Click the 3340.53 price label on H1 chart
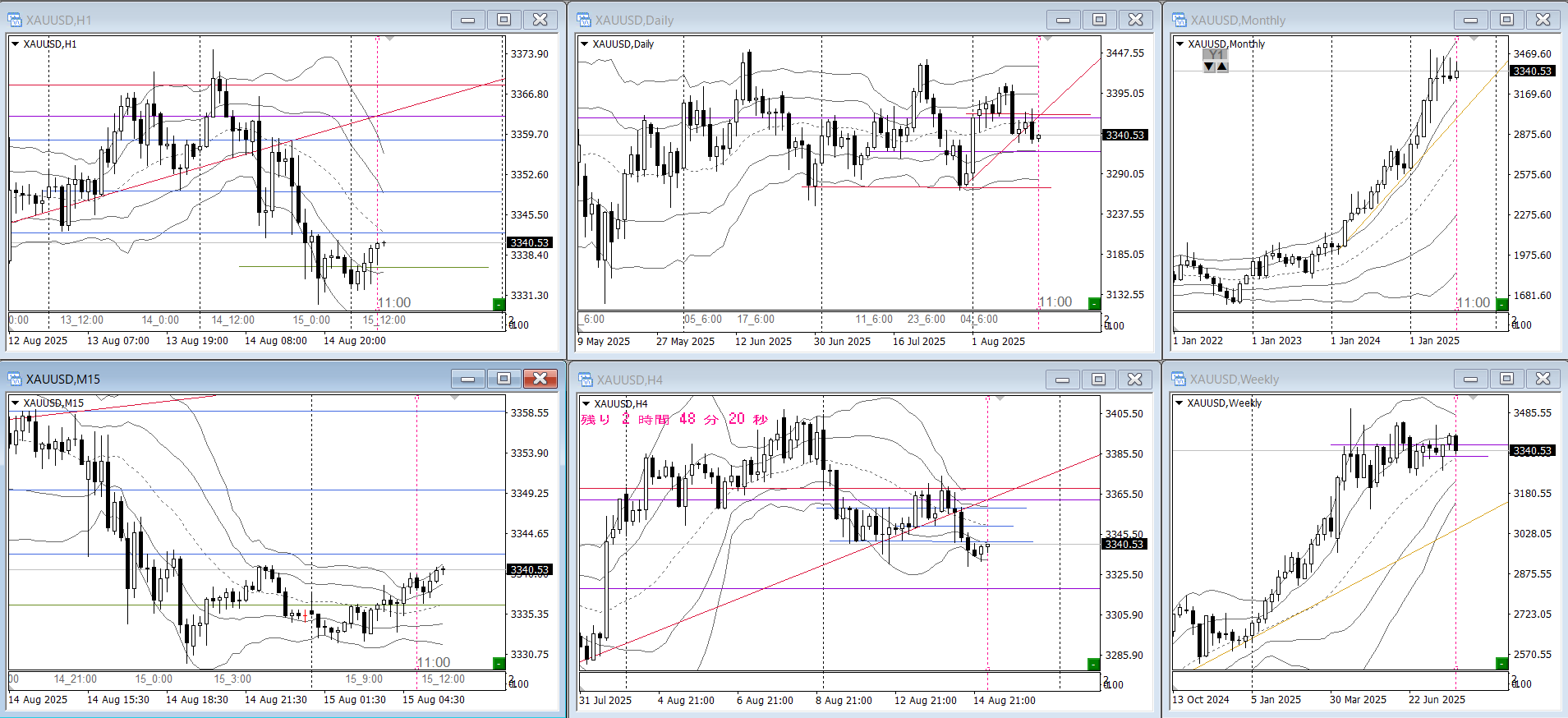Viewport: 1568px width, 718px height. pos(530,243)
